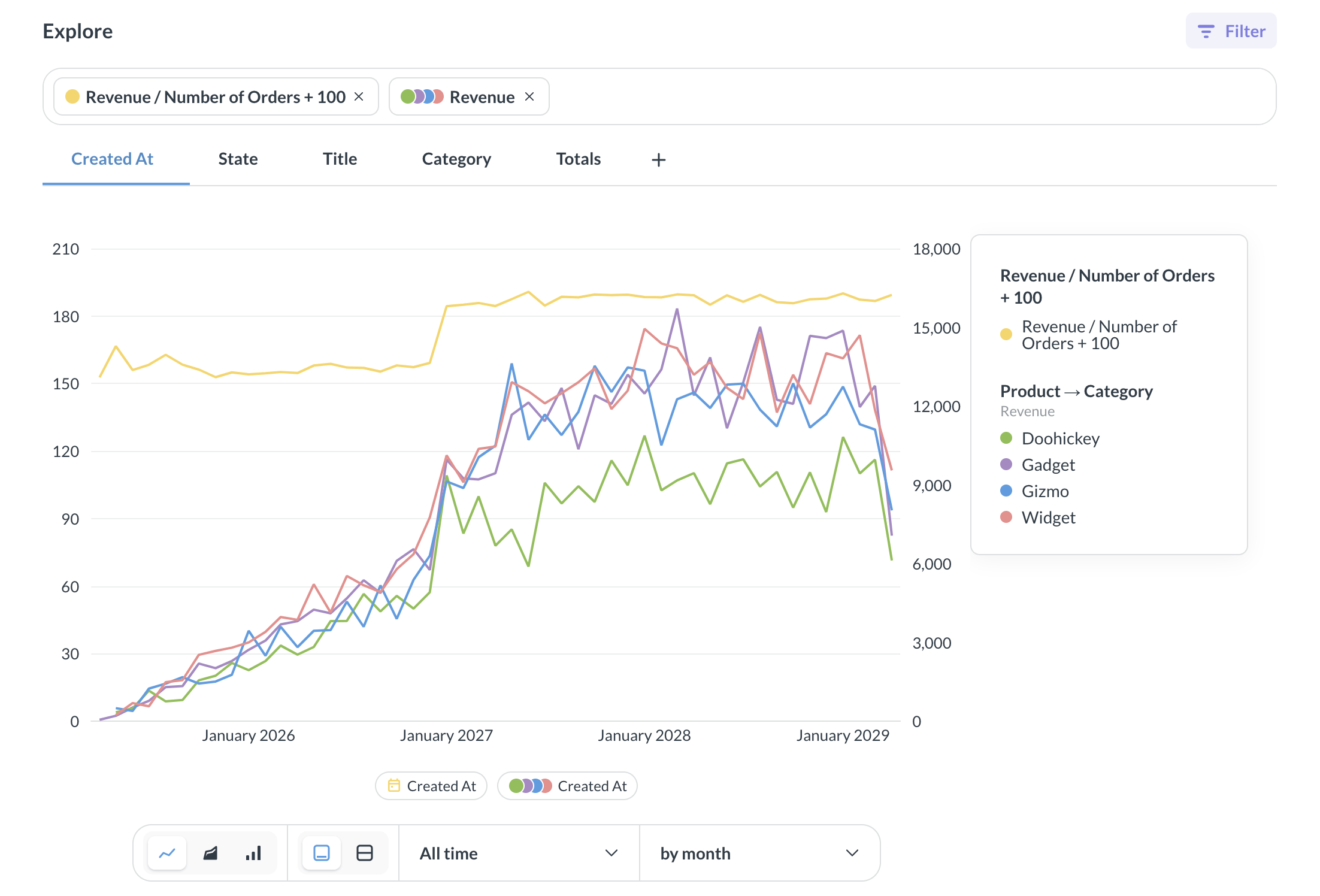
Task: Choose the split panels chart layout icon
Action: pyautogui.click(x=365, y=853)
